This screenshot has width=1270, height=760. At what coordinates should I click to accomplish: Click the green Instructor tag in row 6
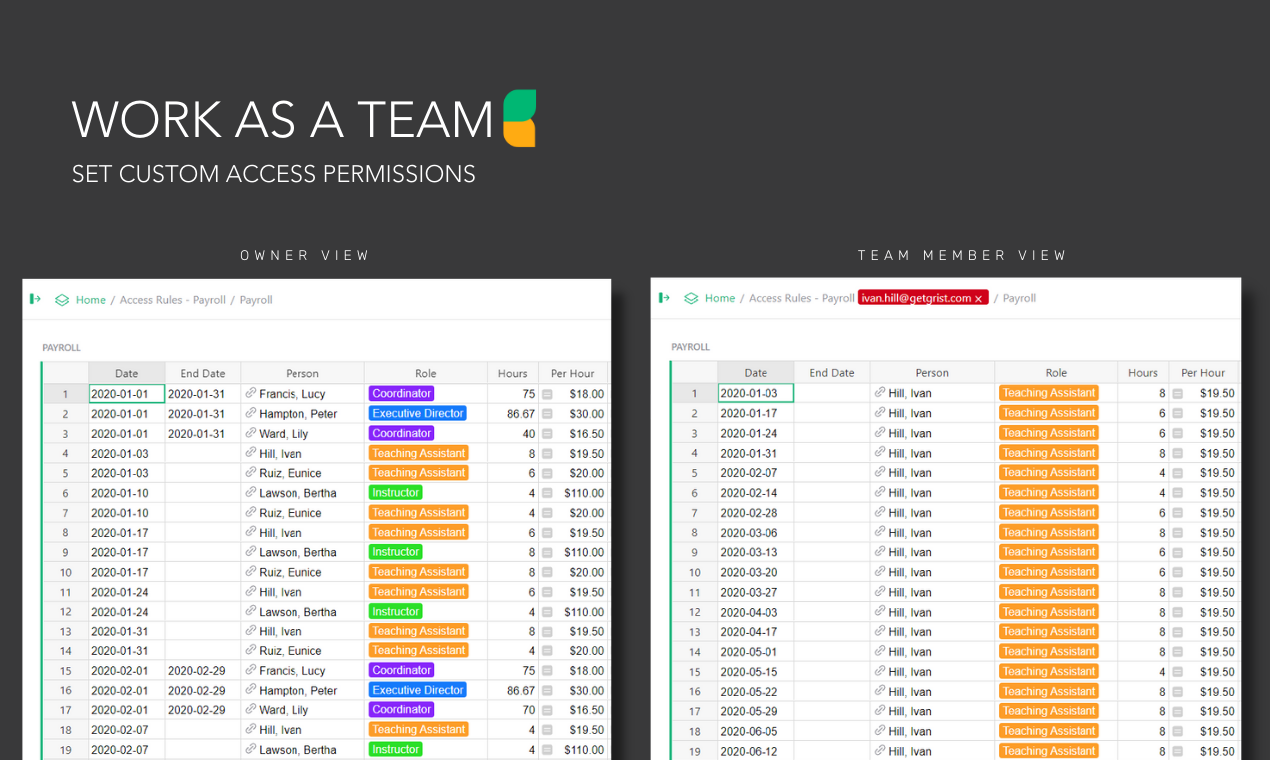396,493
